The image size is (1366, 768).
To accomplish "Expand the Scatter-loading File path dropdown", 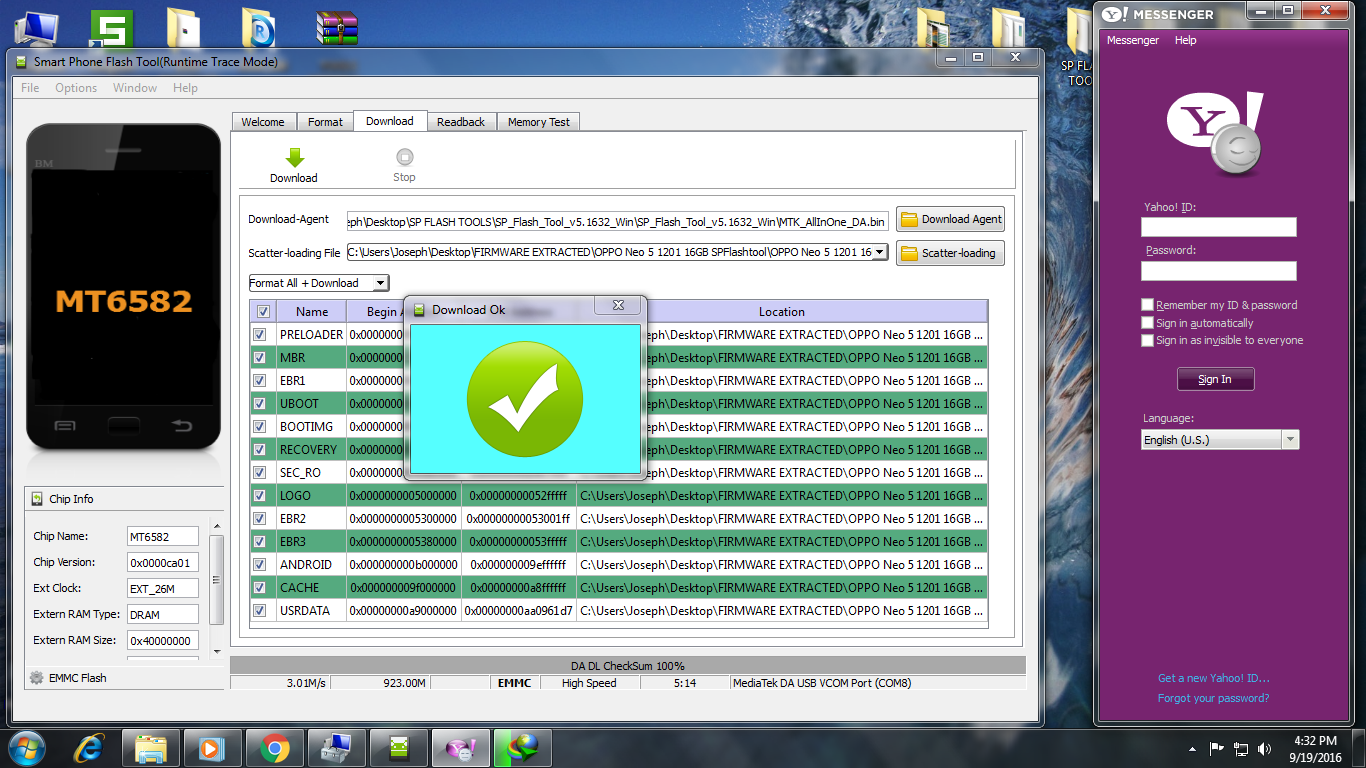I will 879,253.
